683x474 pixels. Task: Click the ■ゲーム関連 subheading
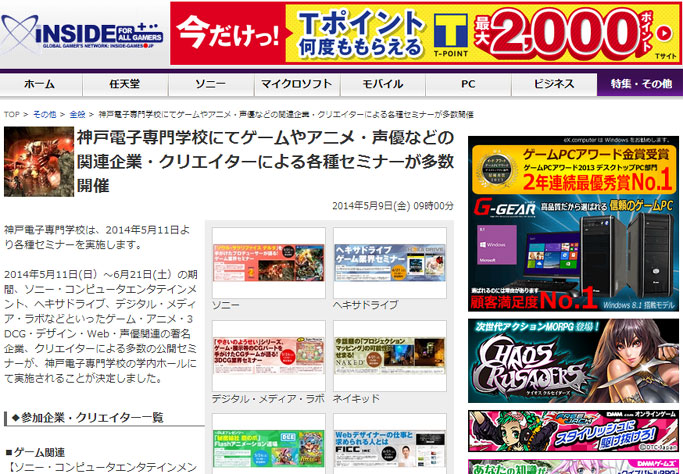tap(35, 452)
